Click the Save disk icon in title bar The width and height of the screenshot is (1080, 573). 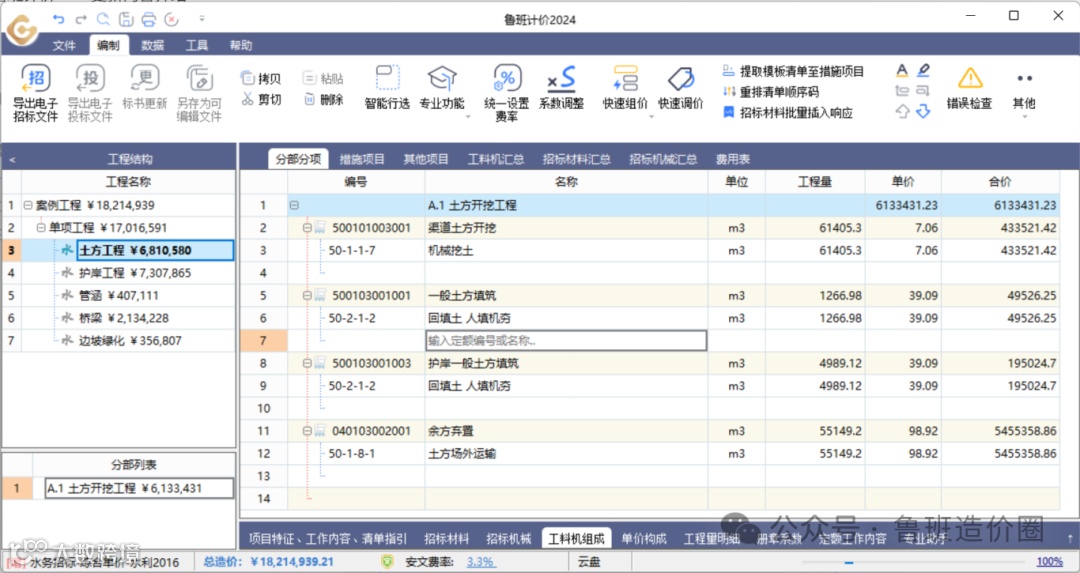pyautogui.click(x=126, y=19)
